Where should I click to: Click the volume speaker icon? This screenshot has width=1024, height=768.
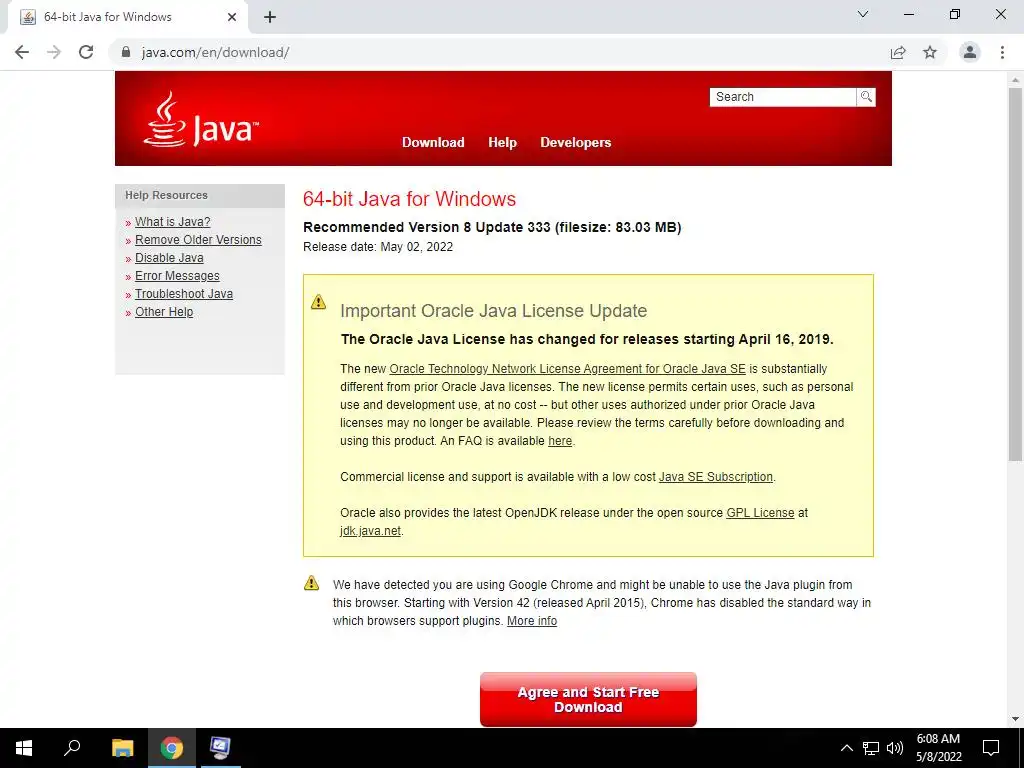(895, 748)
